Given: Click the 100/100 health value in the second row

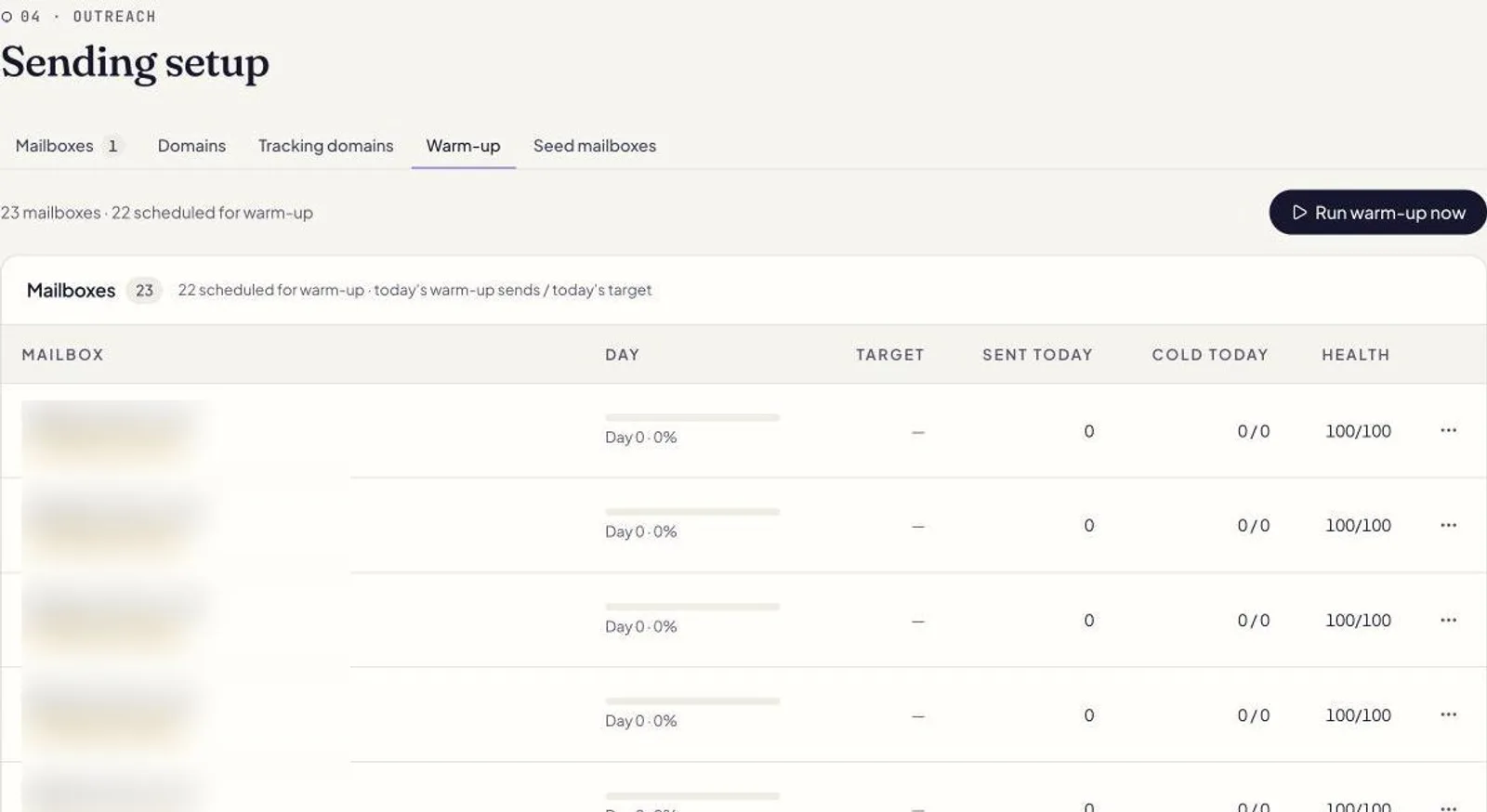Looking at the screenshot, I should click(x=1358, y=526).
